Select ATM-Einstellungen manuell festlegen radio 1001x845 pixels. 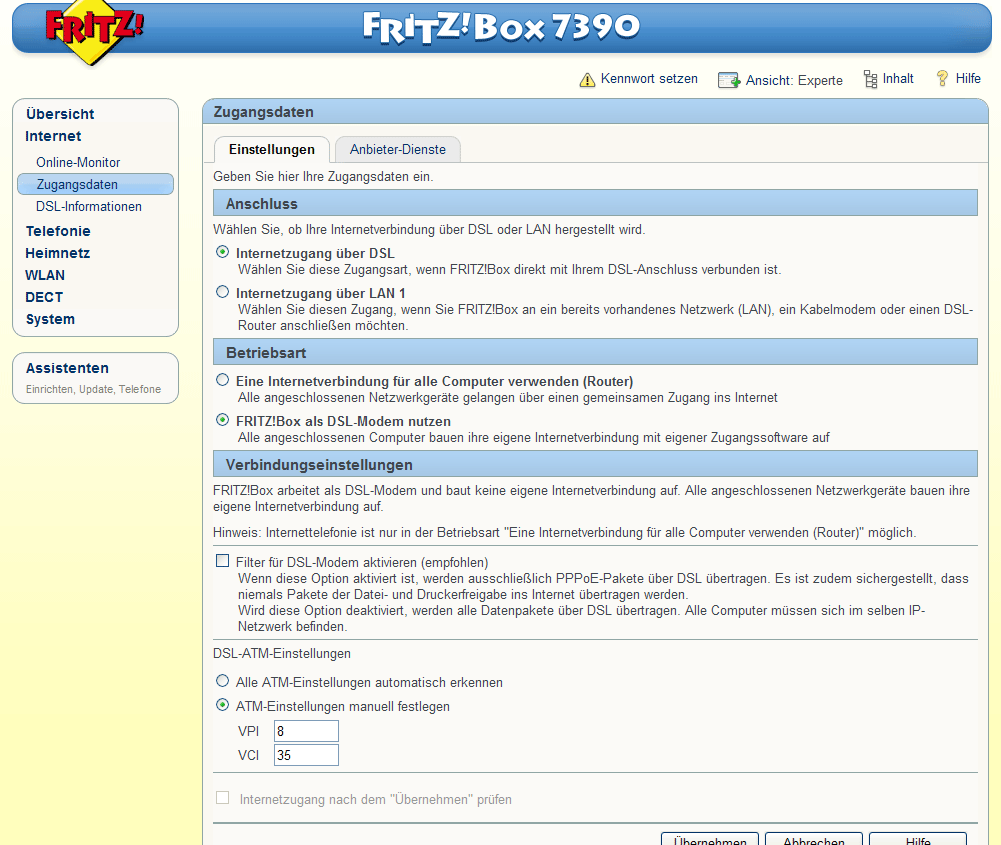coord(222,705)
